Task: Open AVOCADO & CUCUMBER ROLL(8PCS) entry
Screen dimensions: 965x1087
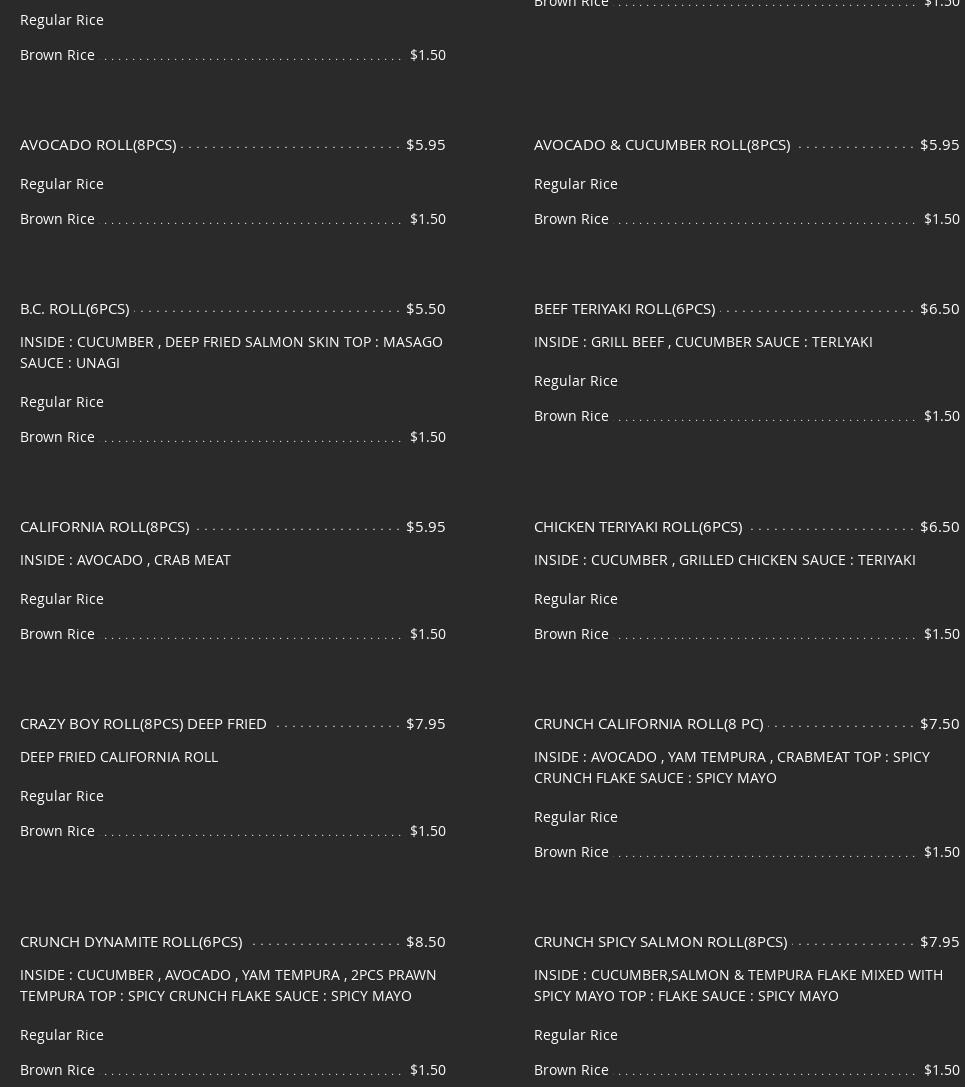Action: (662, 145)
